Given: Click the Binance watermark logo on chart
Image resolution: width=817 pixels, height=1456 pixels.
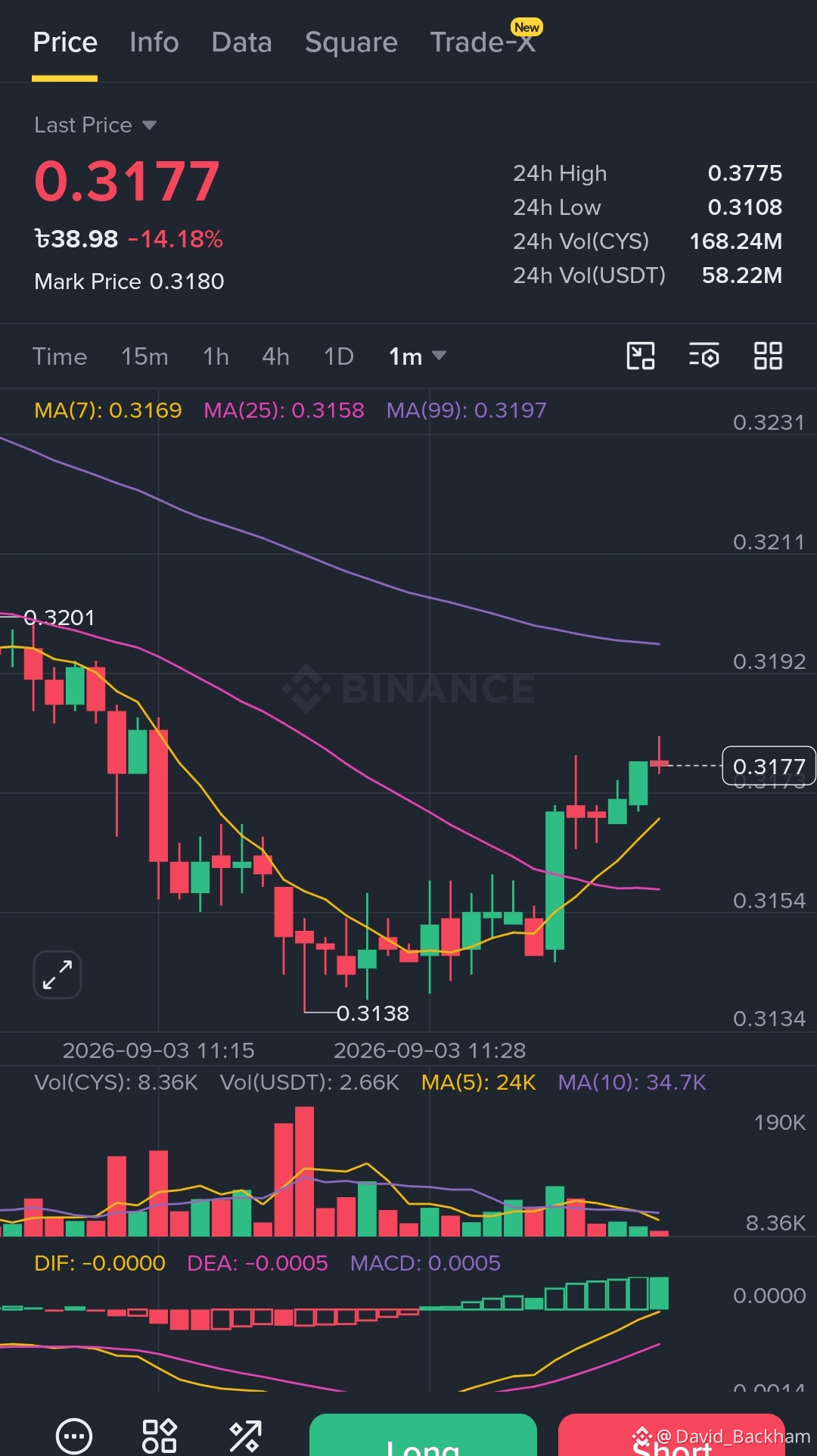Looking at the screenshot, I should (x=408, y=688).
